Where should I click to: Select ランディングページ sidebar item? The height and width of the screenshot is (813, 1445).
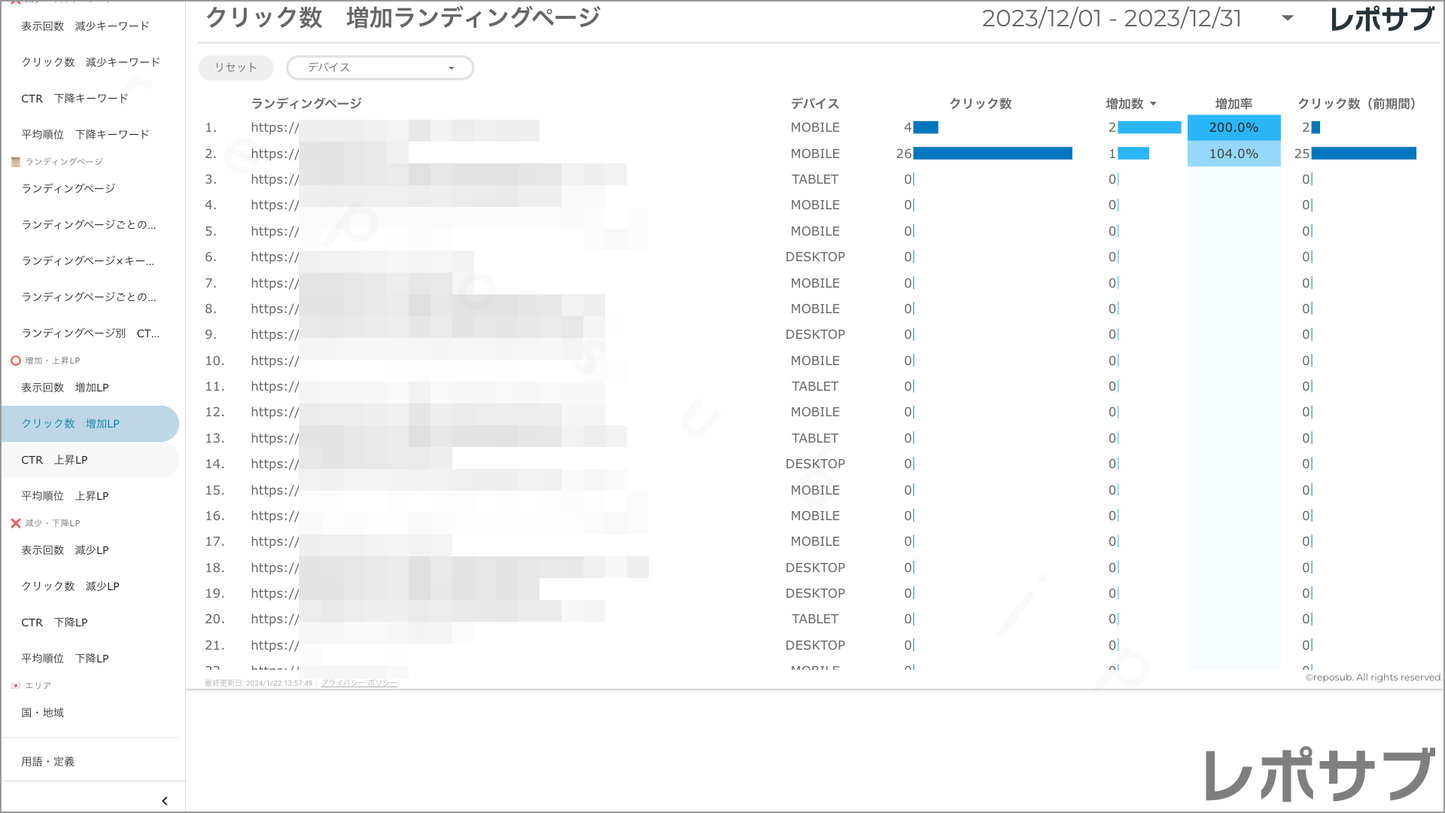(x=68, y=189)
